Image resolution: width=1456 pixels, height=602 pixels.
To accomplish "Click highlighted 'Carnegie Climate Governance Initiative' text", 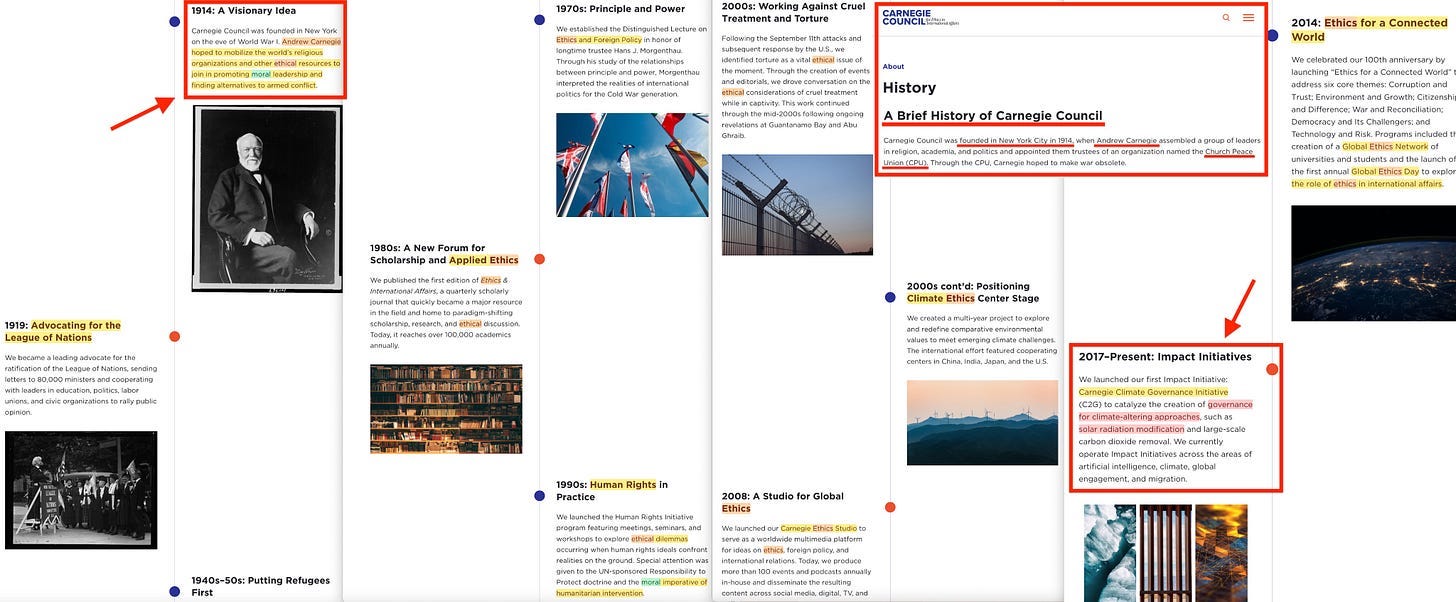I will click(1153, 392).
